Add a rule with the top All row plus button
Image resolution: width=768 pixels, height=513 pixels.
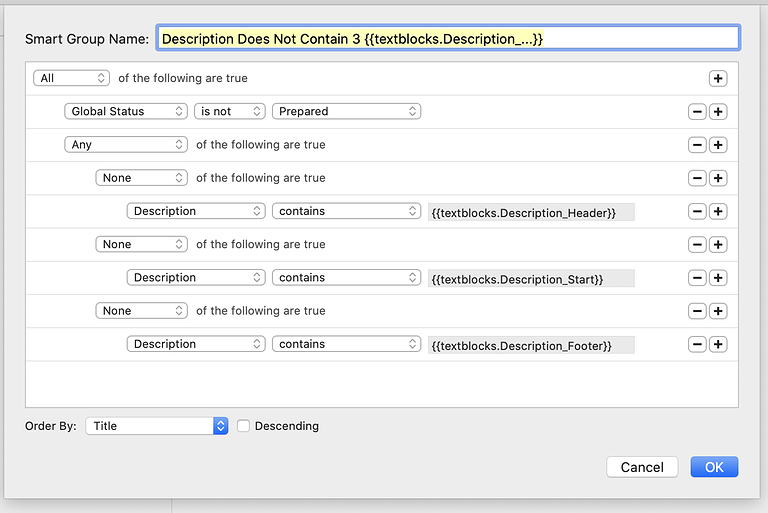pyautogui.click(x=718, y=78)
